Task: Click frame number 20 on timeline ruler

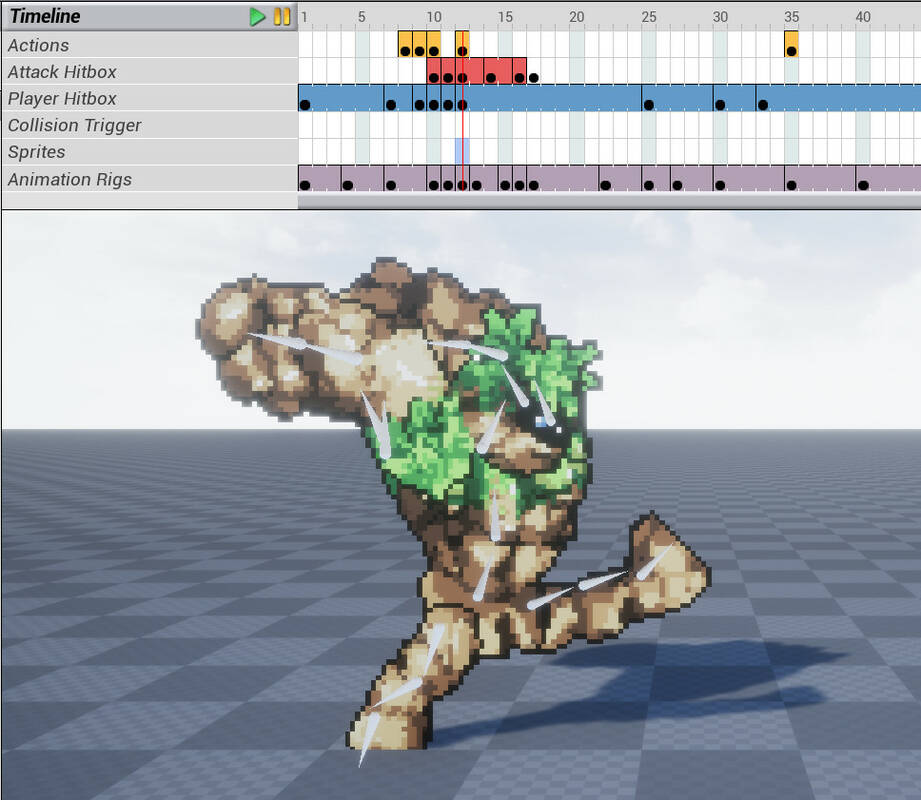Action: tap(576, 17)
